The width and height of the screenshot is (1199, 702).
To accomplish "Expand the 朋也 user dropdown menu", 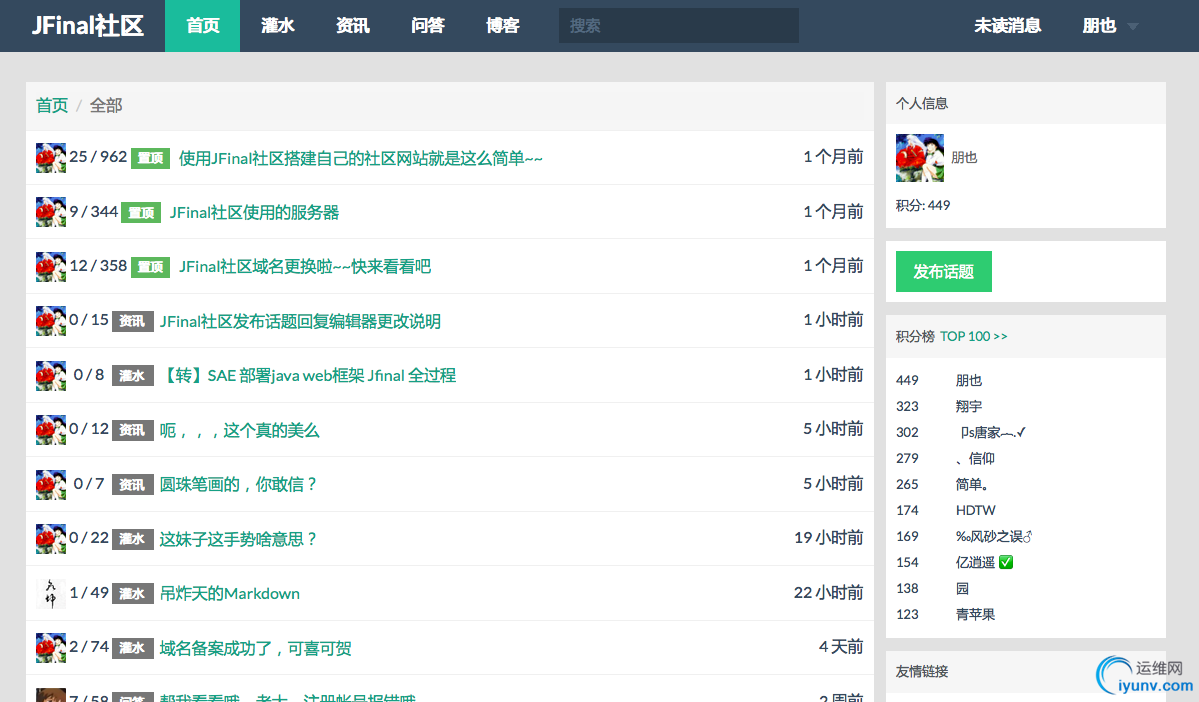I will pyautogui.click(x=1110, y=26).
